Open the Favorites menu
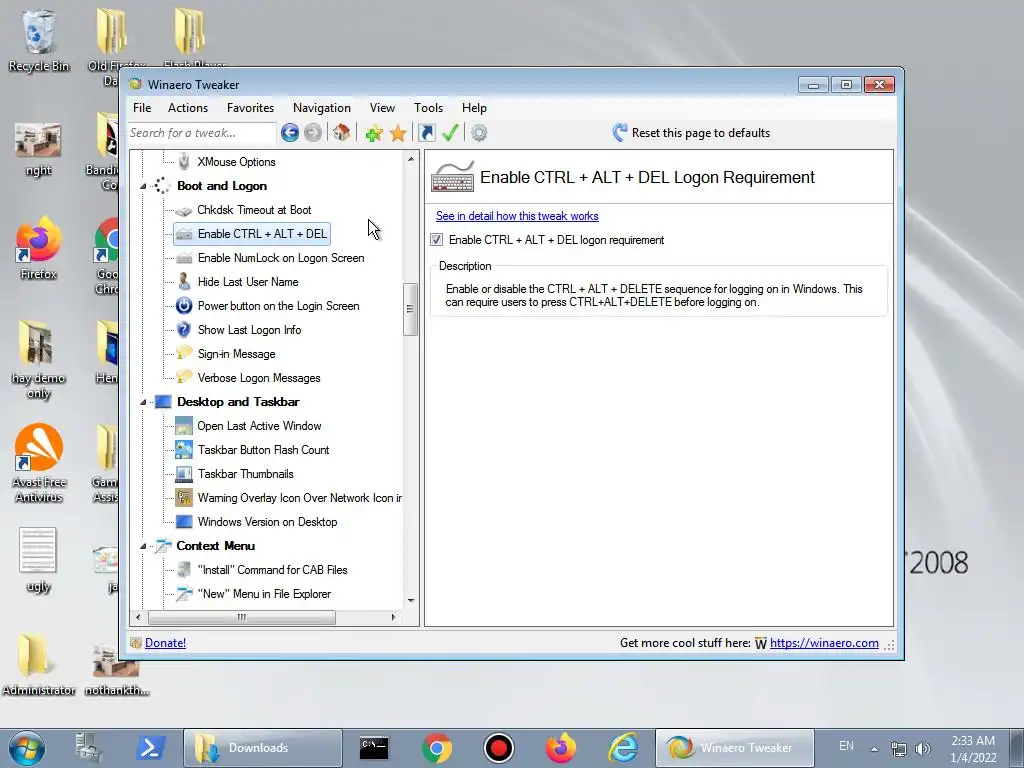The height and width of the screenshot is (768, 1024). click(x=250, y=108)
